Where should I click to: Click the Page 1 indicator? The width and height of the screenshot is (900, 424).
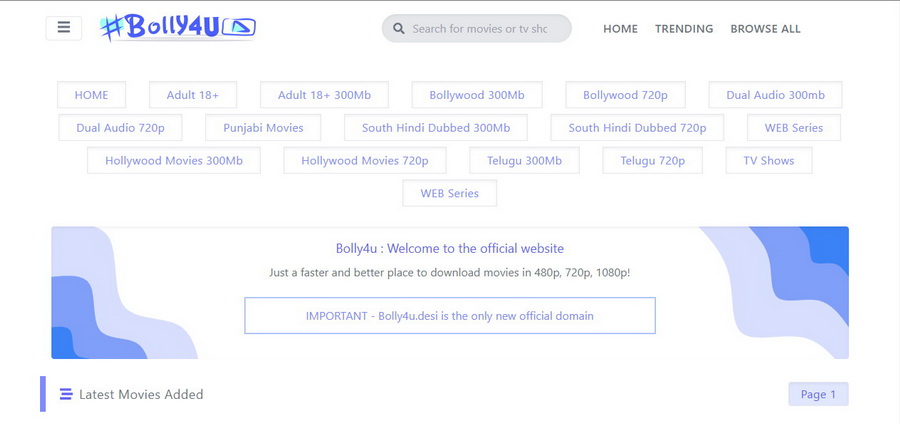pyautogui.click(x=818, y=394)
